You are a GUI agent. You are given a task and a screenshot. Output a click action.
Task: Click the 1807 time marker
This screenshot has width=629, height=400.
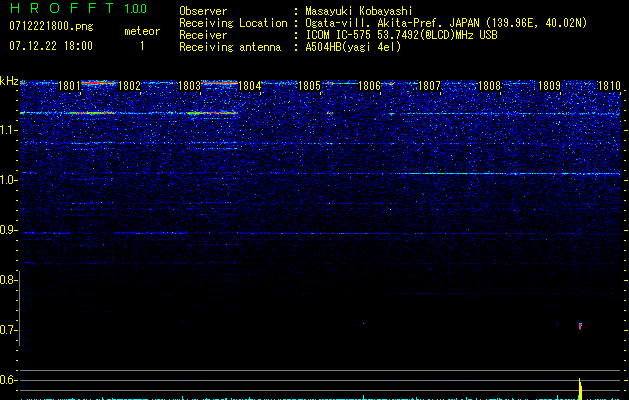tap(429, 86)
